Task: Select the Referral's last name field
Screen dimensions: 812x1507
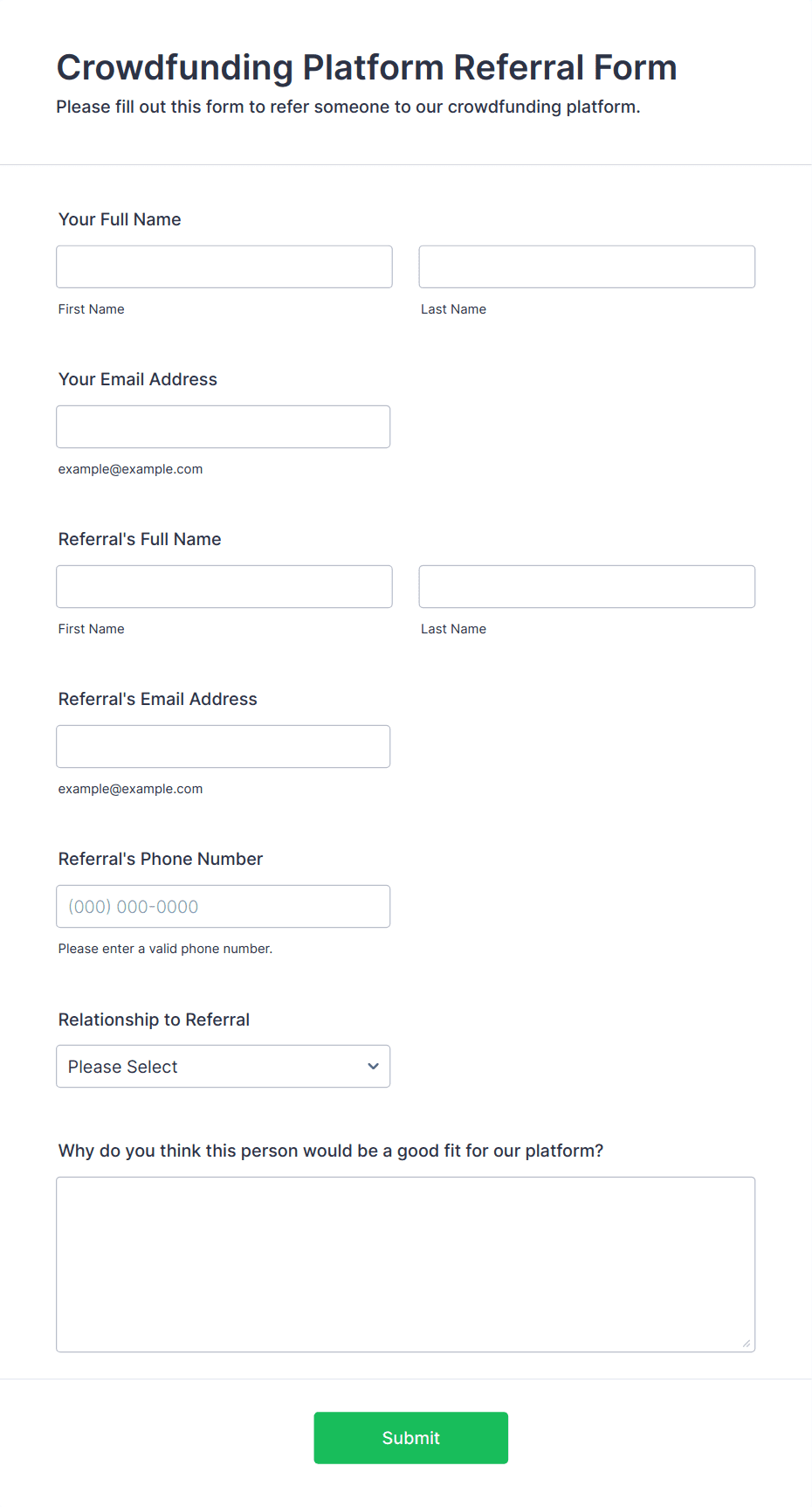Action: pyautogui.click(x=587, y=586)
